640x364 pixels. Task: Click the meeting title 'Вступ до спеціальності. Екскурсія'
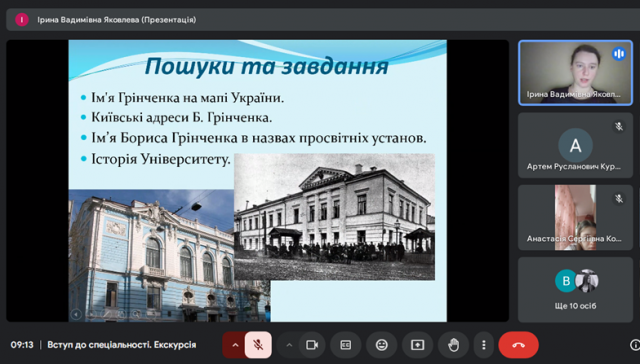pos(122,345)
